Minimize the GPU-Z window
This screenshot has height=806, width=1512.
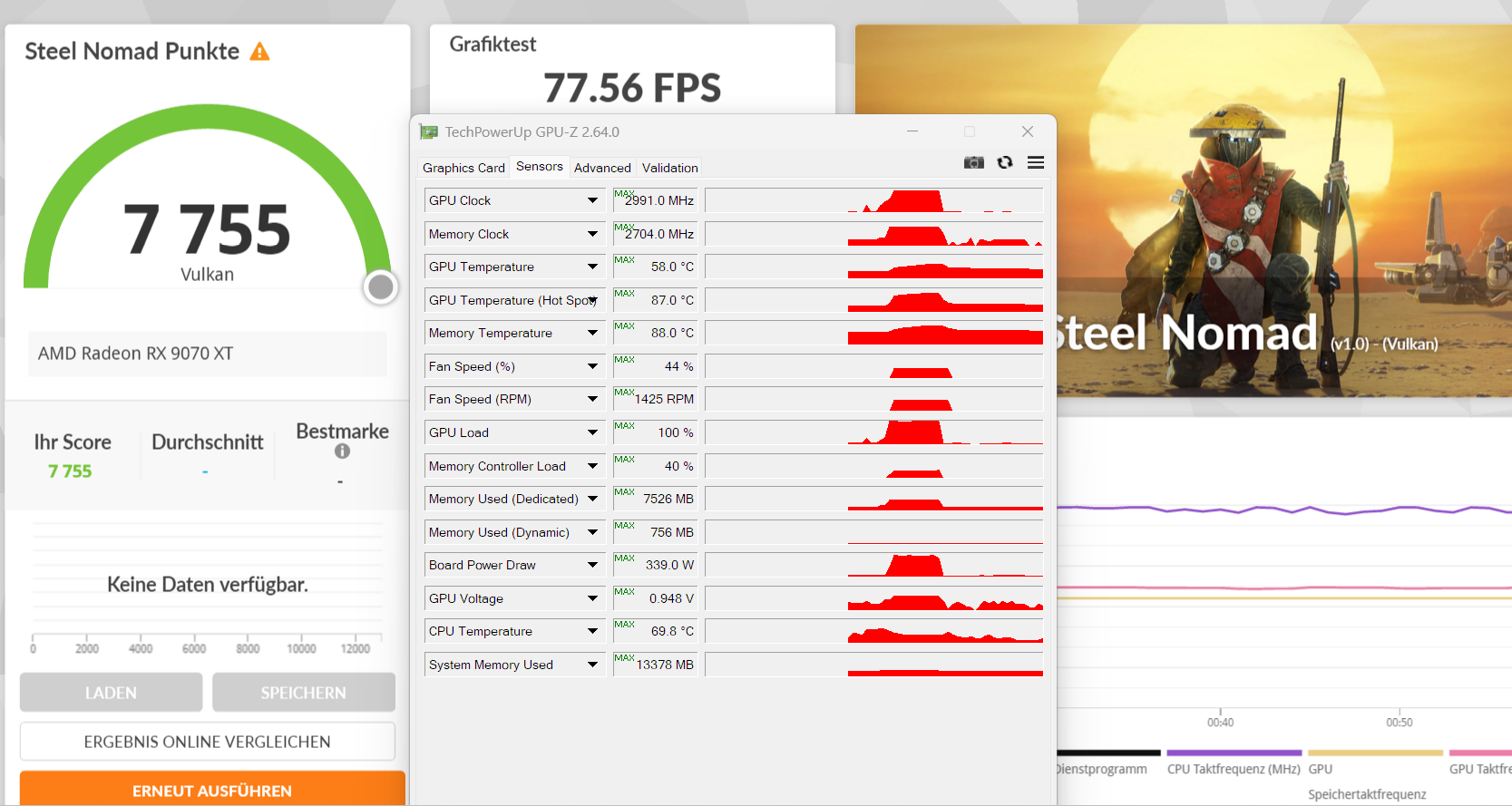(912, 131)
